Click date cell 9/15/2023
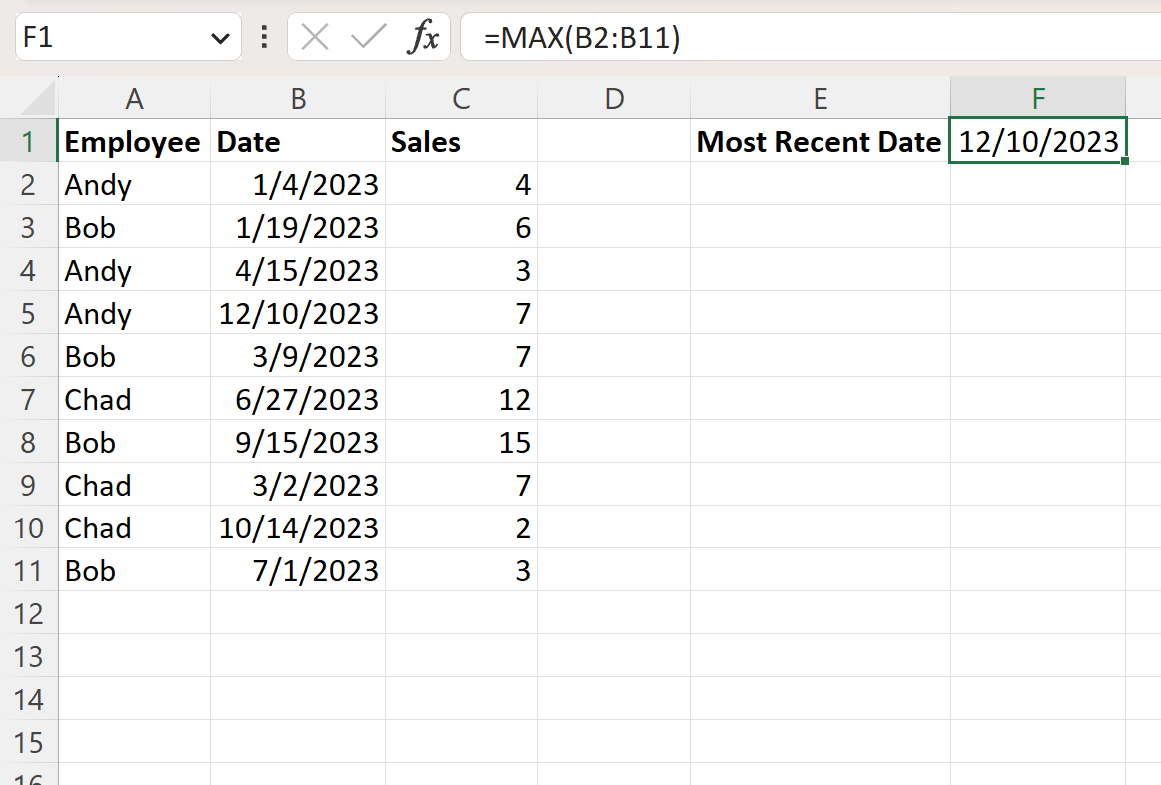 298,441
